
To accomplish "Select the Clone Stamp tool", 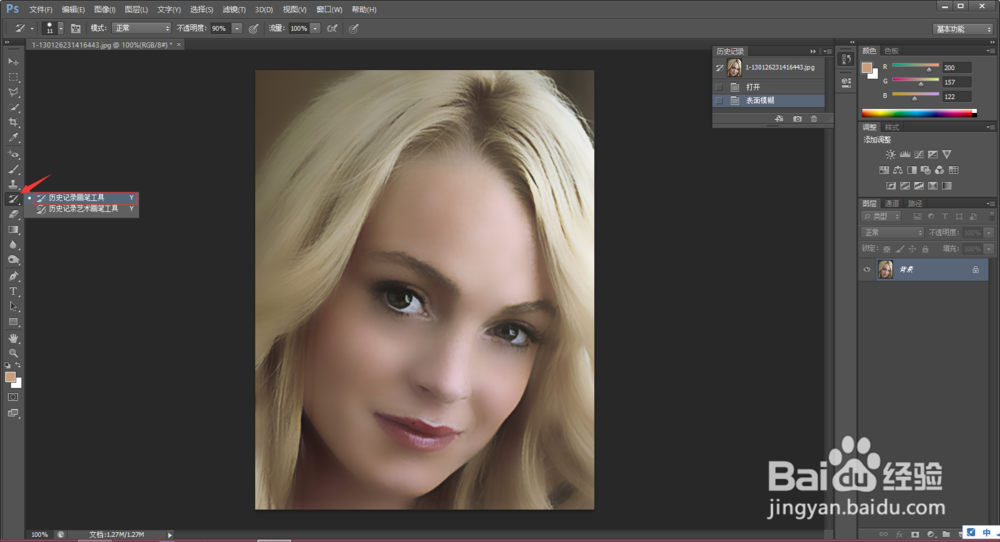I will pyautogui.click(x=13, y=184).
